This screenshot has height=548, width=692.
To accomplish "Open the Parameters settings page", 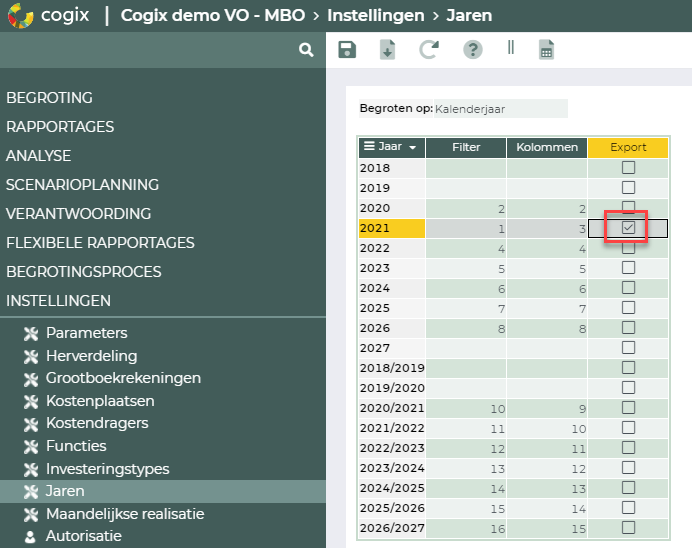I will coord(86,333).
